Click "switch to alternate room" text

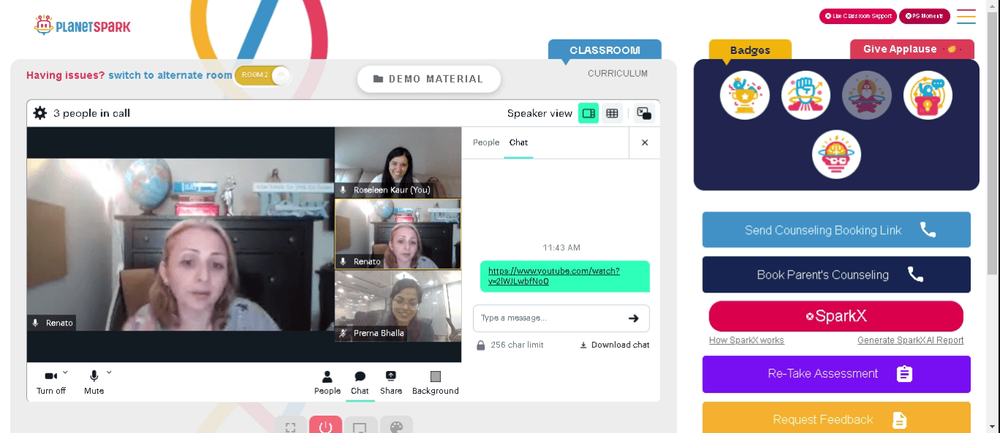coord(170,75)
